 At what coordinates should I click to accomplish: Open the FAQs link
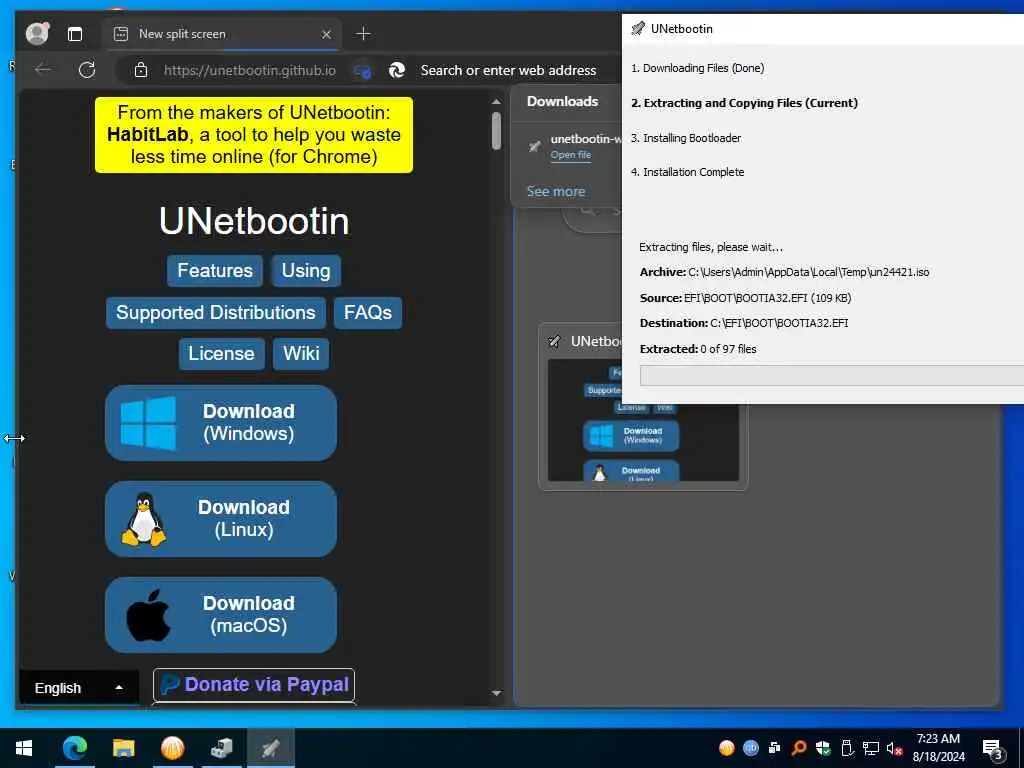pyautogui.click(x=368, y=312)
